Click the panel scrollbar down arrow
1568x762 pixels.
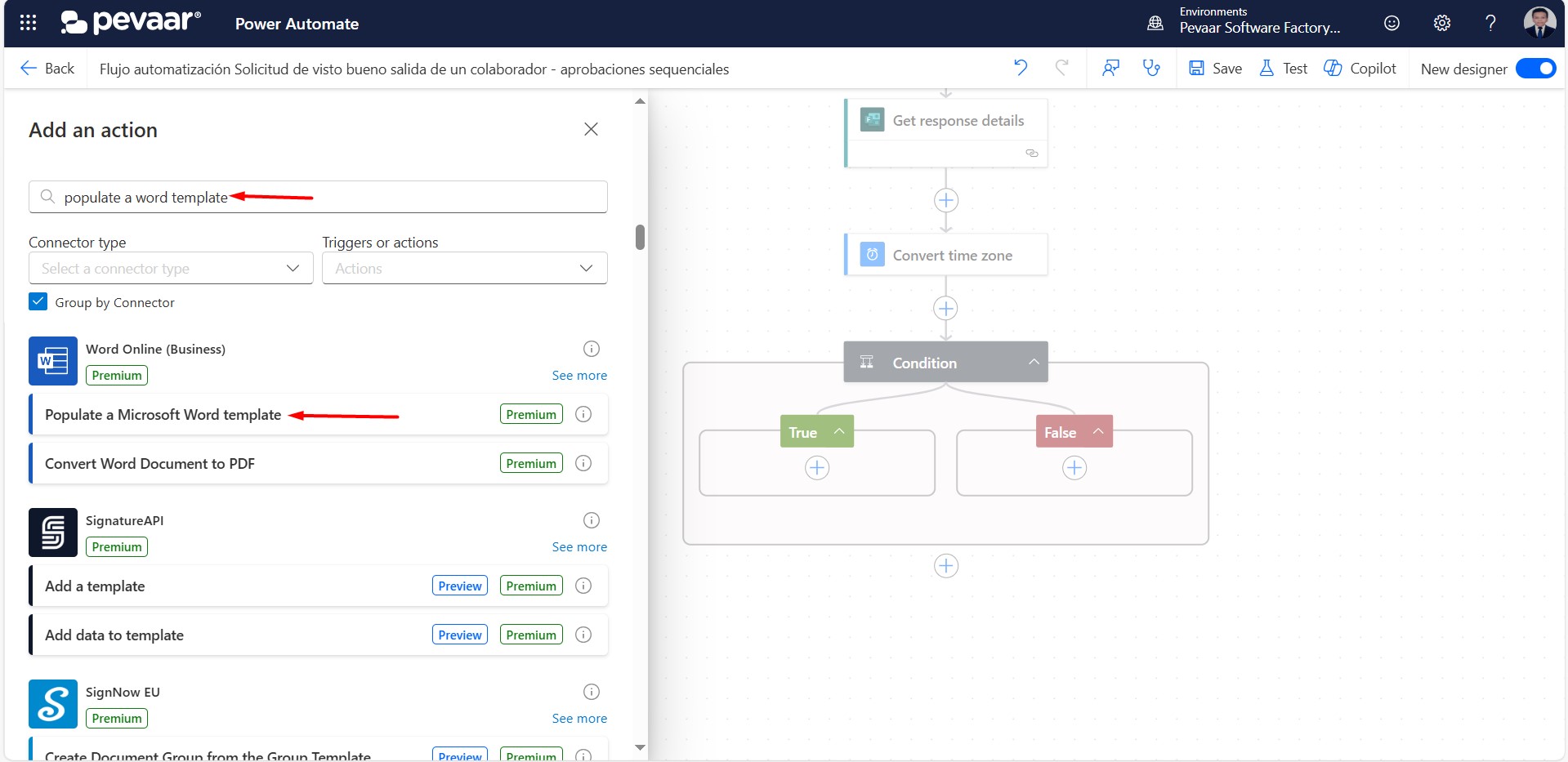tap(640, 747)
